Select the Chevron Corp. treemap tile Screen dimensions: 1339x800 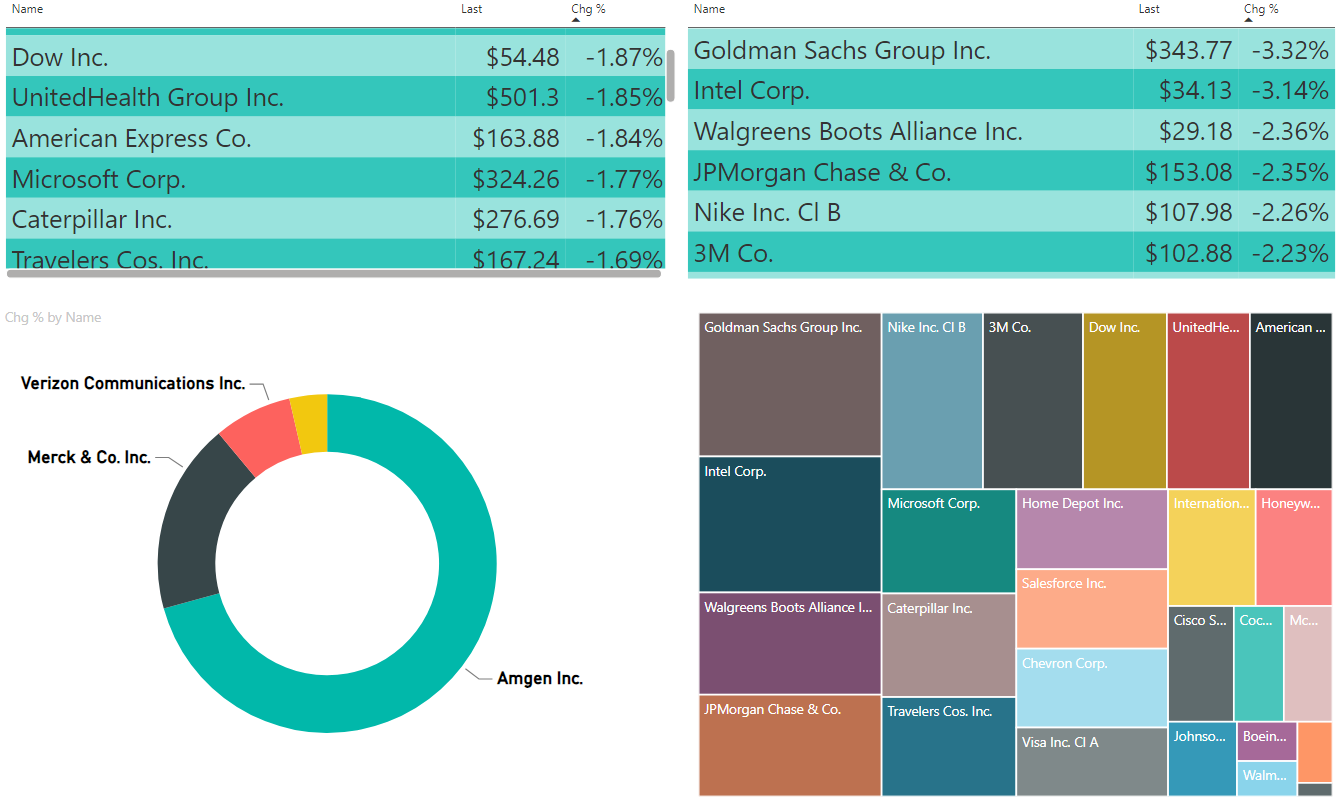(1092, 688)
